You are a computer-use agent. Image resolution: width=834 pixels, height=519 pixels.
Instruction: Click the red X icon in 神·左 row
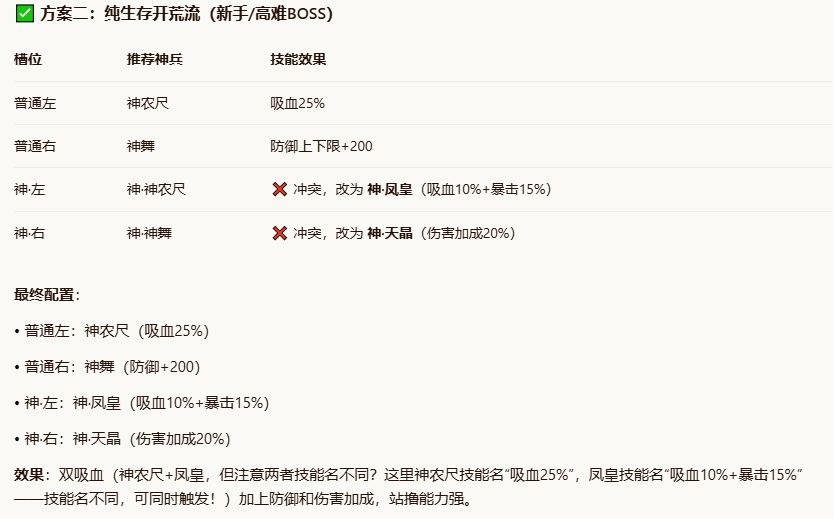[x=280, y=189]
